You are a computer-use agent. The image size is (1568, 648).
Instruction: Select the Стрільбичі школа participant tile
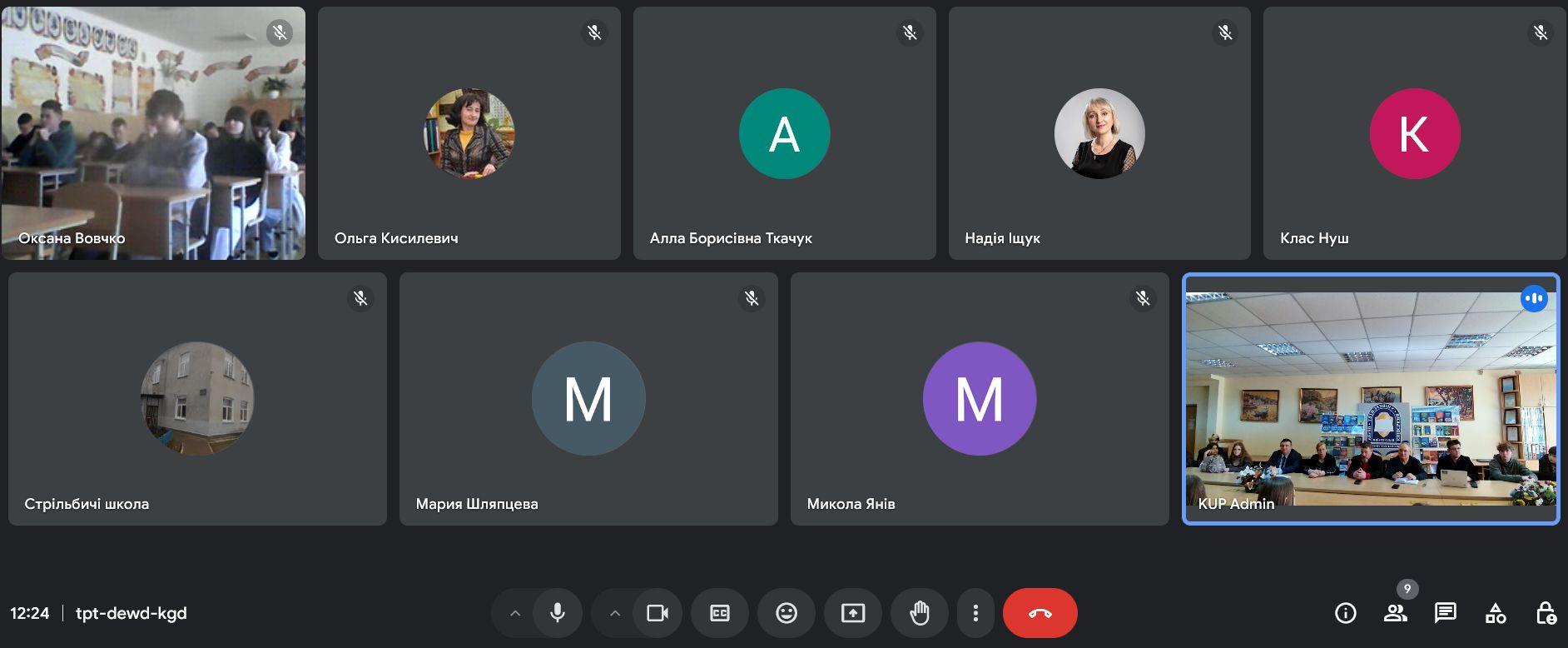(x=197, y=399)
